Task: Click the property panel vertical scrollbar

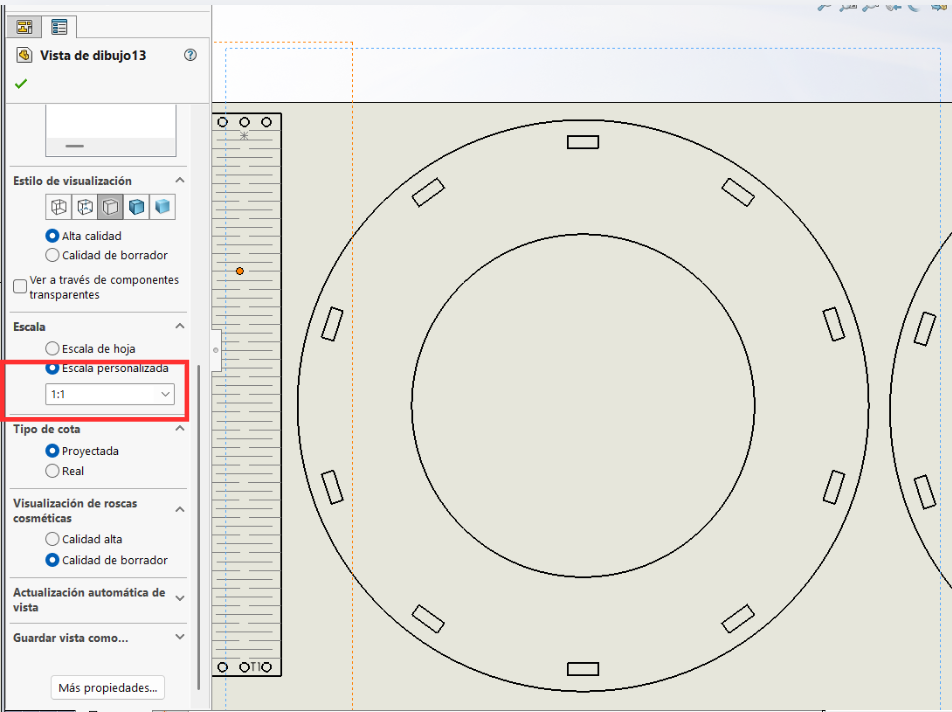Action: tap(199, 527)
